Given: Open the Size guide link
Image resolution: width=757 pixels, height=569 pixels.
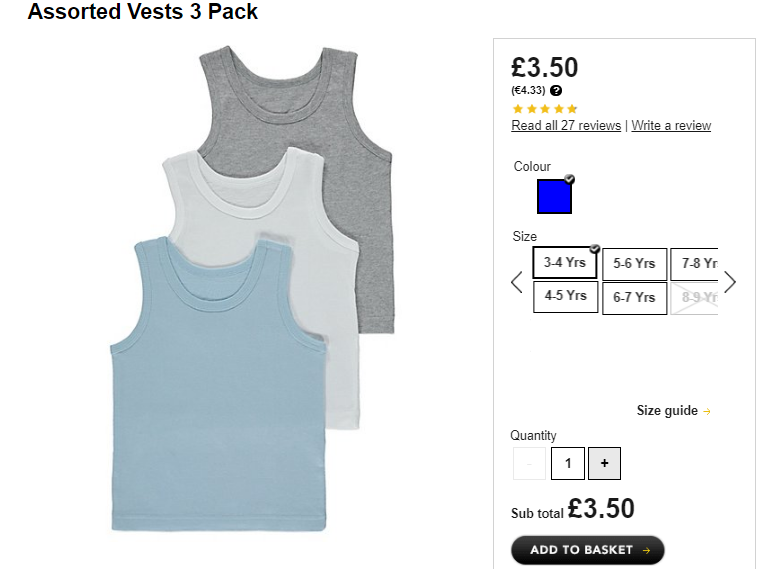Looking at the screenshot, I should tap(667, 411).
